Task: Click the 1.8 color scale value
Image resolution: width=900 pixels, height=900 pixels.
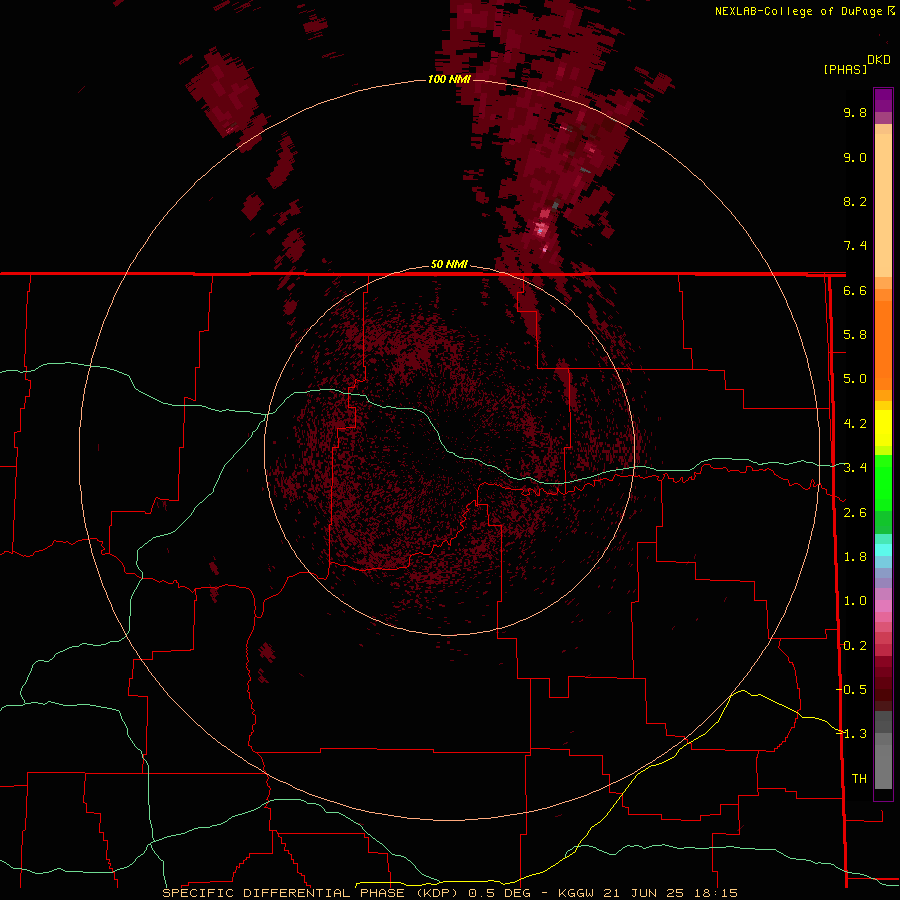Action: click(855, 557)
